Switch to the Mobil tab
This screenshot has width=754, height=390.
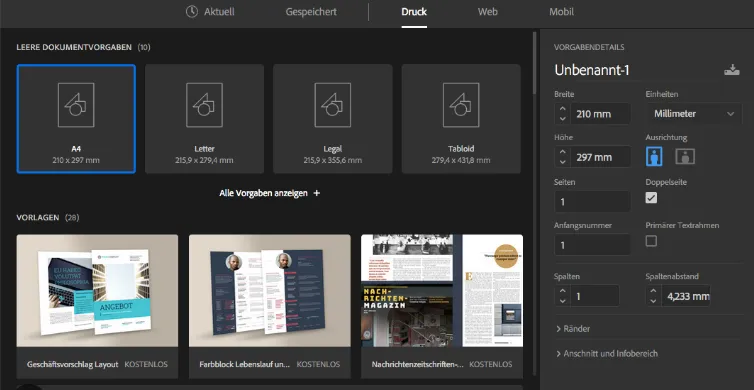pos(561,12)
